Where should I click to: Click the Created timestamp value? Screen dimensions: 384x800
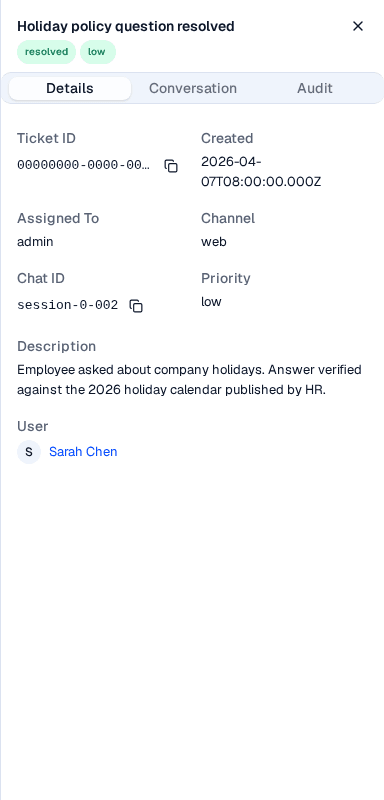click(261, 172)
